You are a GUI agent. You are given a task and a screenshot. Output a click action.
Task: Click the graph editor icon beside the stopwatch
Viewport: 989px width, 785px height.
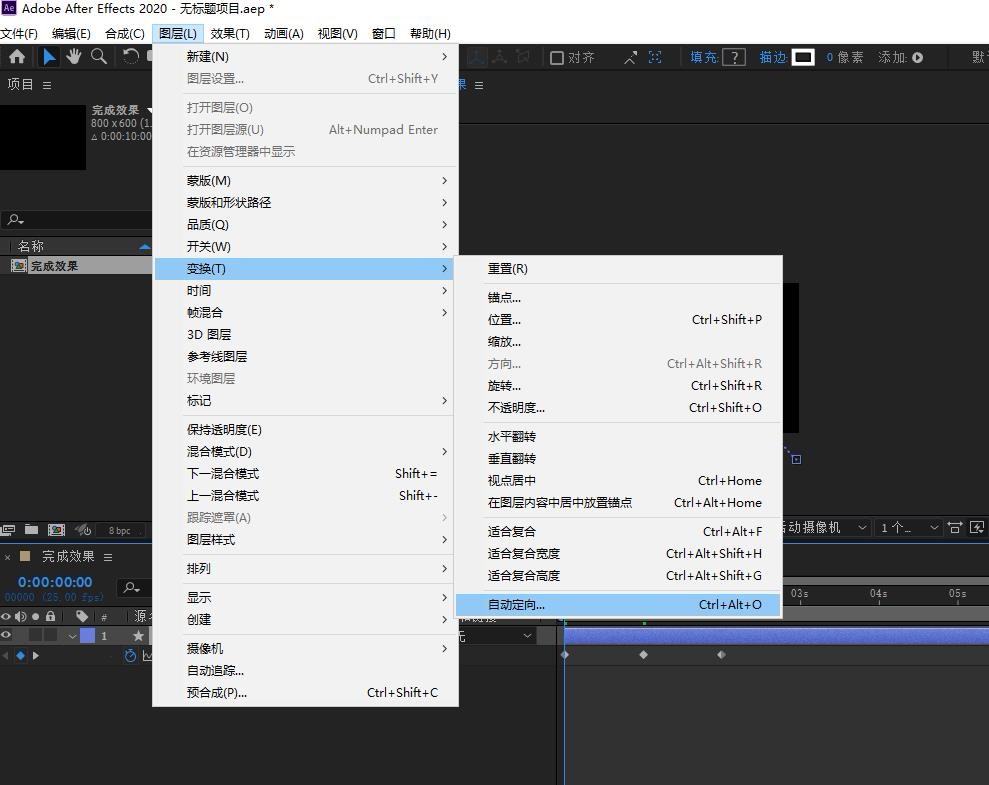click(147, 656)
